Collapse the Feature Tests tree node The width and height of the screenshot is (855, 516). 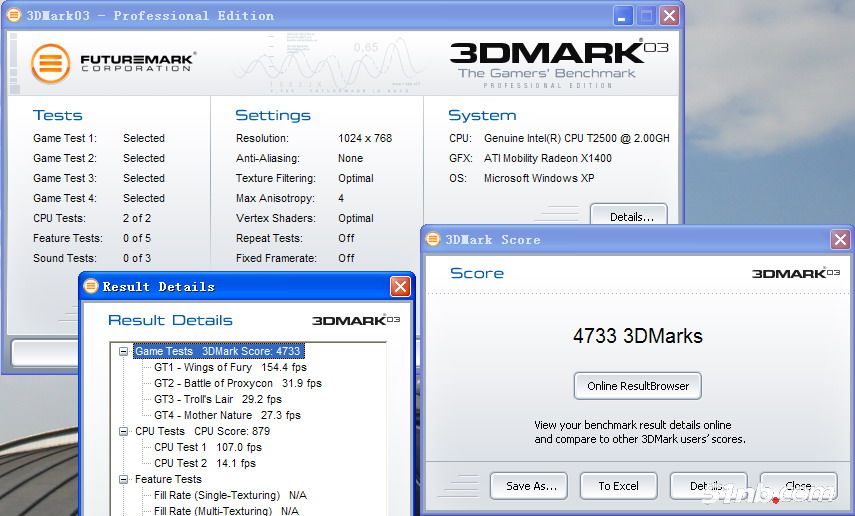point(123,479)
